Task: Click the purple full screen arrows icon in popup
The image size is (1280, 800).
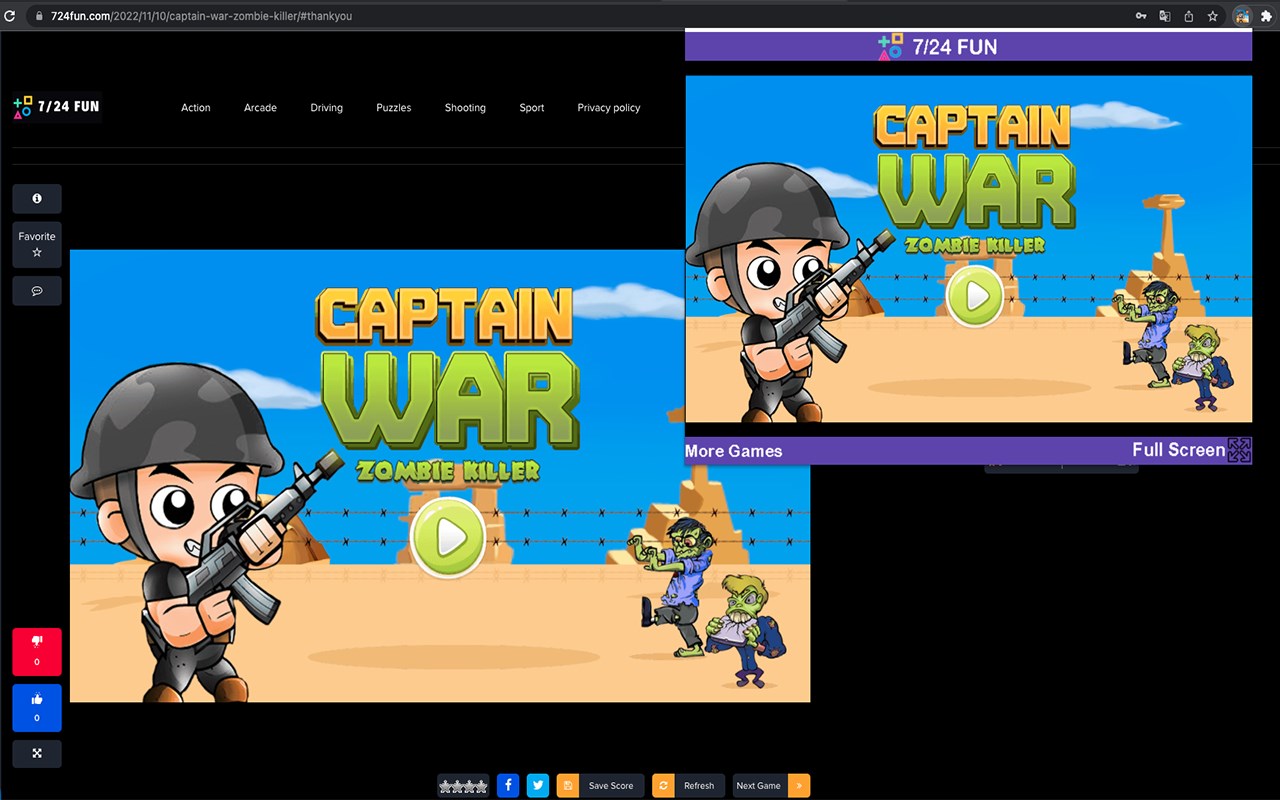Action: point(1240,450)
